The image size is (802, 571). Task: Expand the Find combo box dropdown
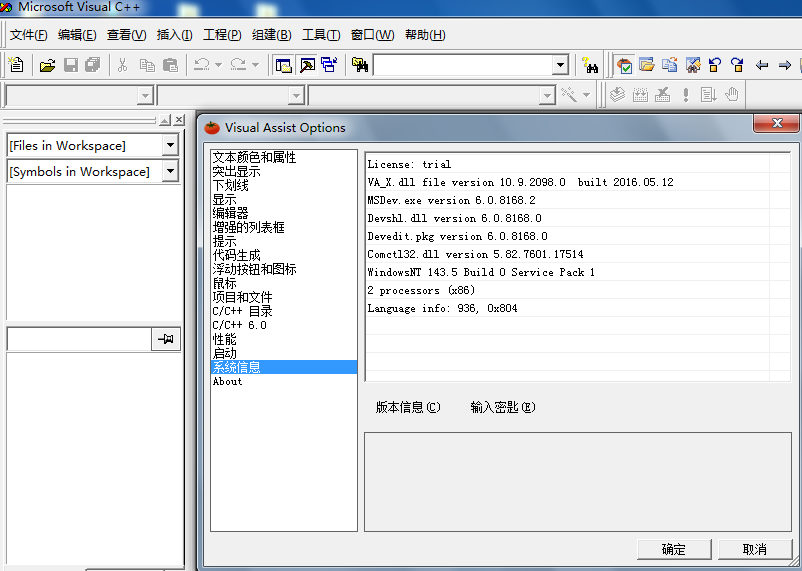[x=560, y=65]
